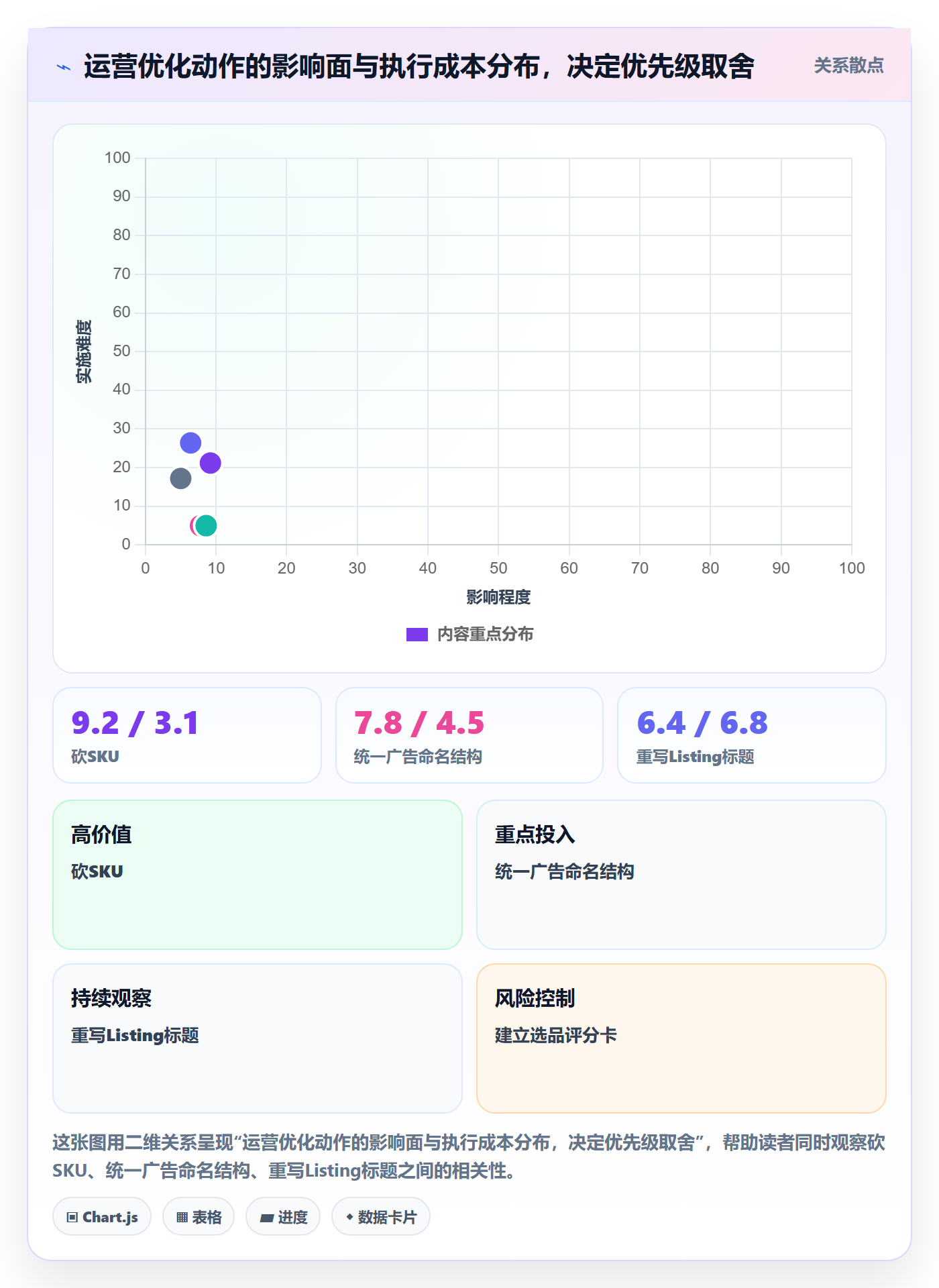Screen dimensions: 939x1288
Task: Toggle the 内容重点分布 legend swatch
Action: 417,635
